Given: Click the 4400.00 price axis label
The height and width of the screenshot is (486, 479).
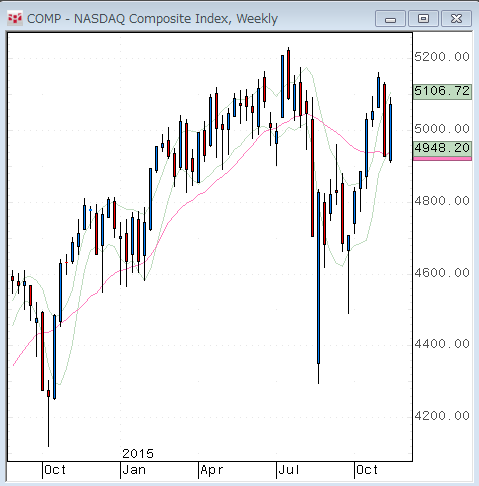Looking at the screenshot, I should 442,344.
